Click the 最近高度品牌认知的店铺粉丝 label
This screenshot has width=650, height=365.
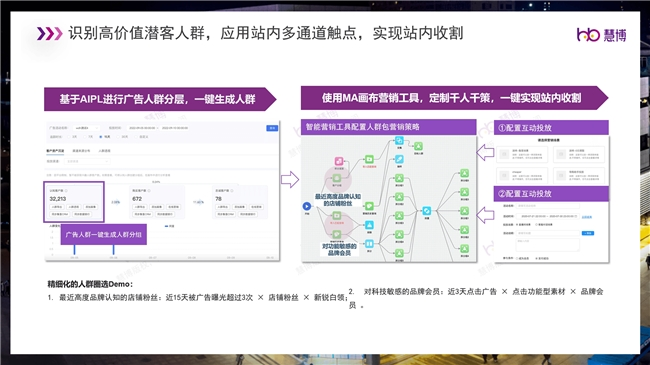pos(338,200)
